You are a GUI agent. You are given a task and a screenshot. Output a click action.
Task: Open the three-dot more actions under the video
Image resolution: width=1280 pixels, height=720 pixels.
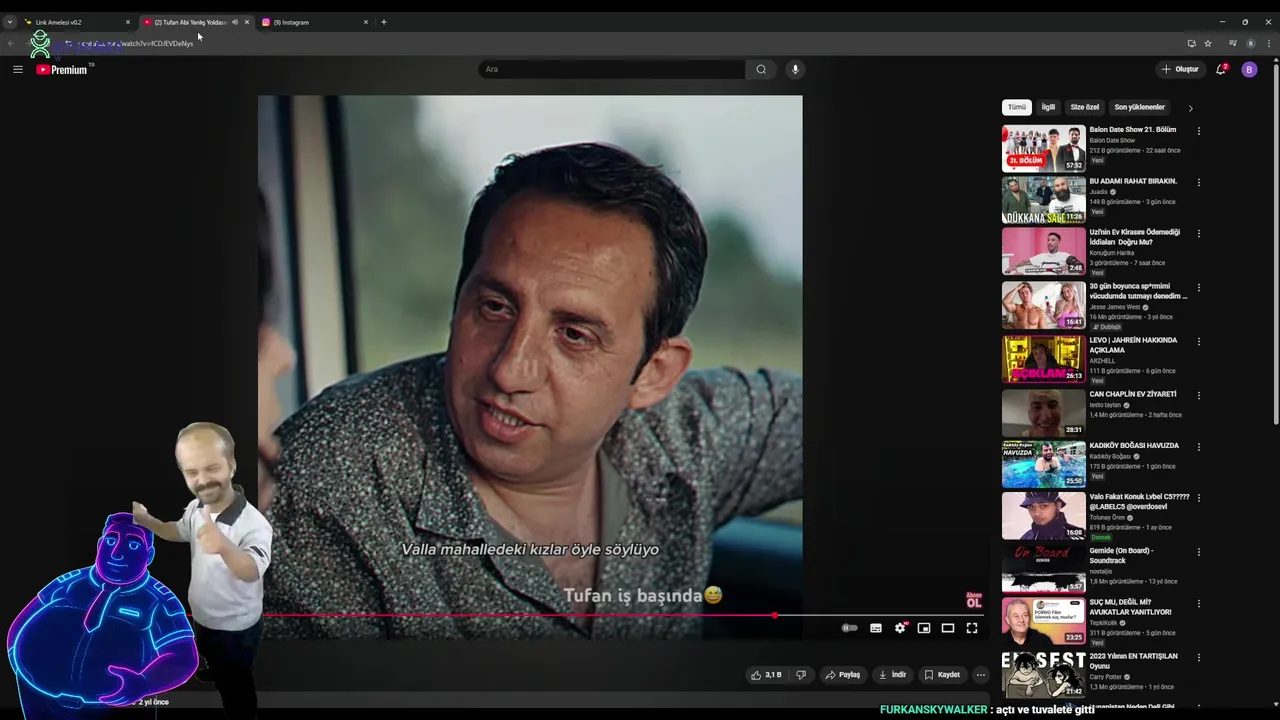pyautogui.click(x=981, y=675)
